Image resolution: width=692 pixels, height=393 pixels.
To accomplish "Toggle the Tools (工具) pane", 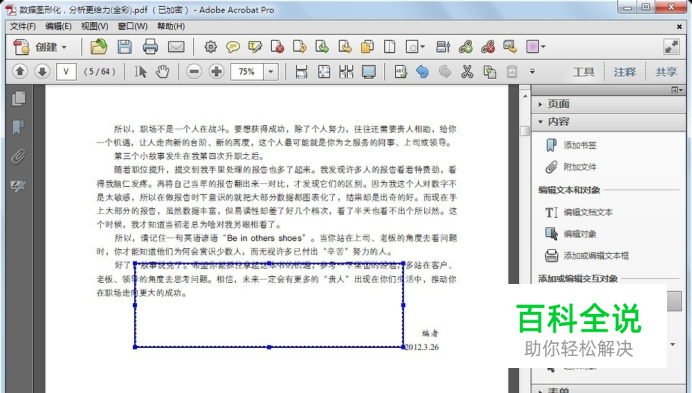I will point(583,72).
